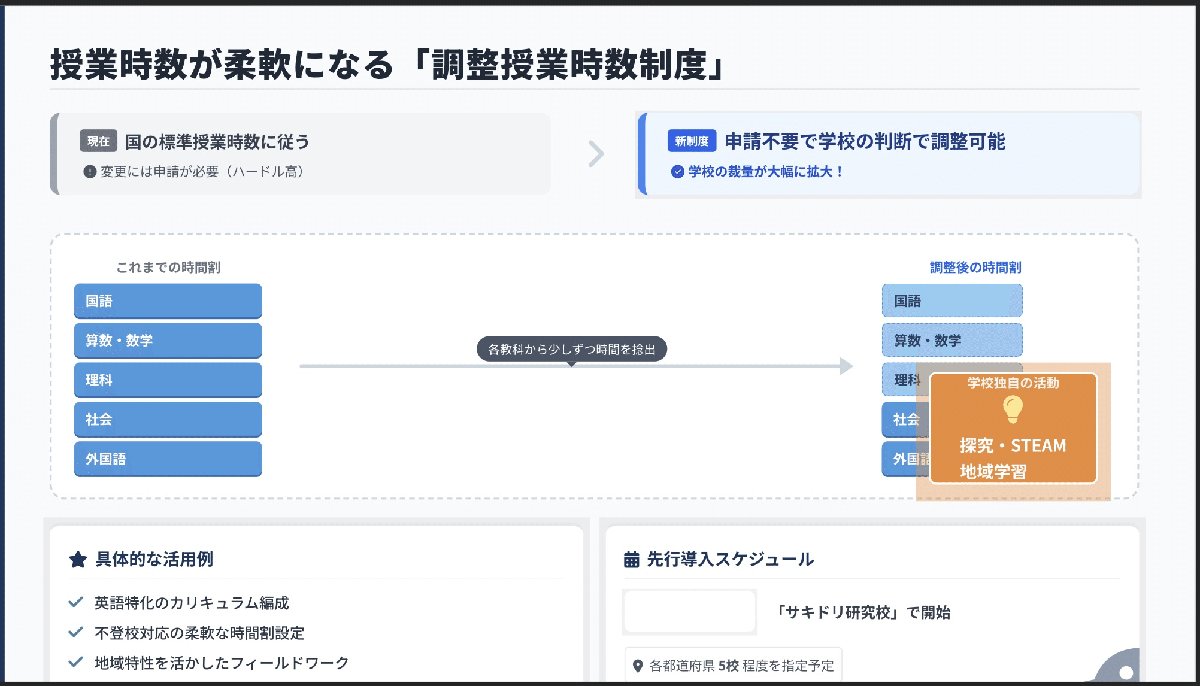
Task: Click the heading 先行導入スケジュール
Action: pos(730,559)
